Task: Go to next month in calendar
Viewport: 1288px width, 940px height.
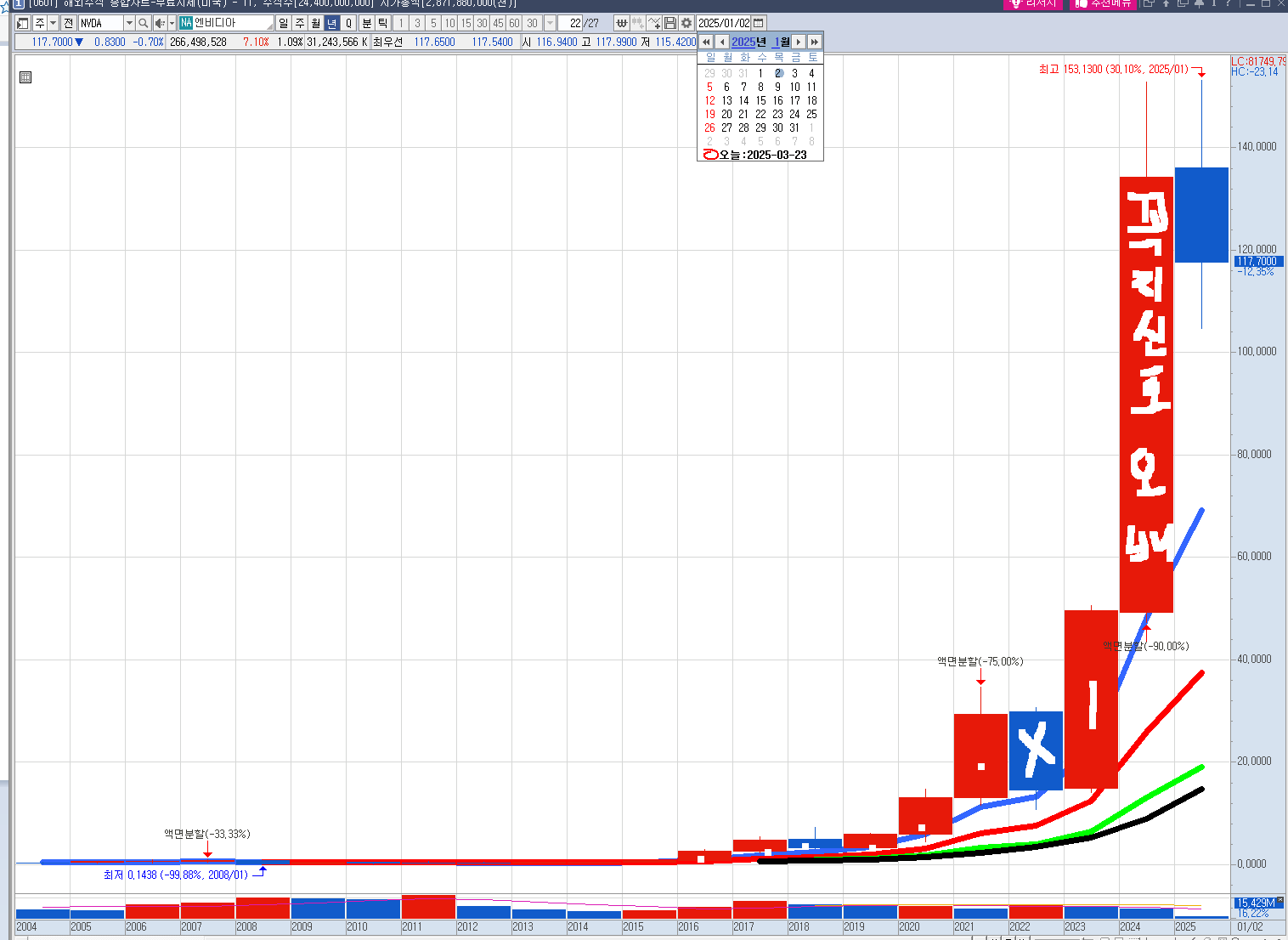Action: coord(799,42)
